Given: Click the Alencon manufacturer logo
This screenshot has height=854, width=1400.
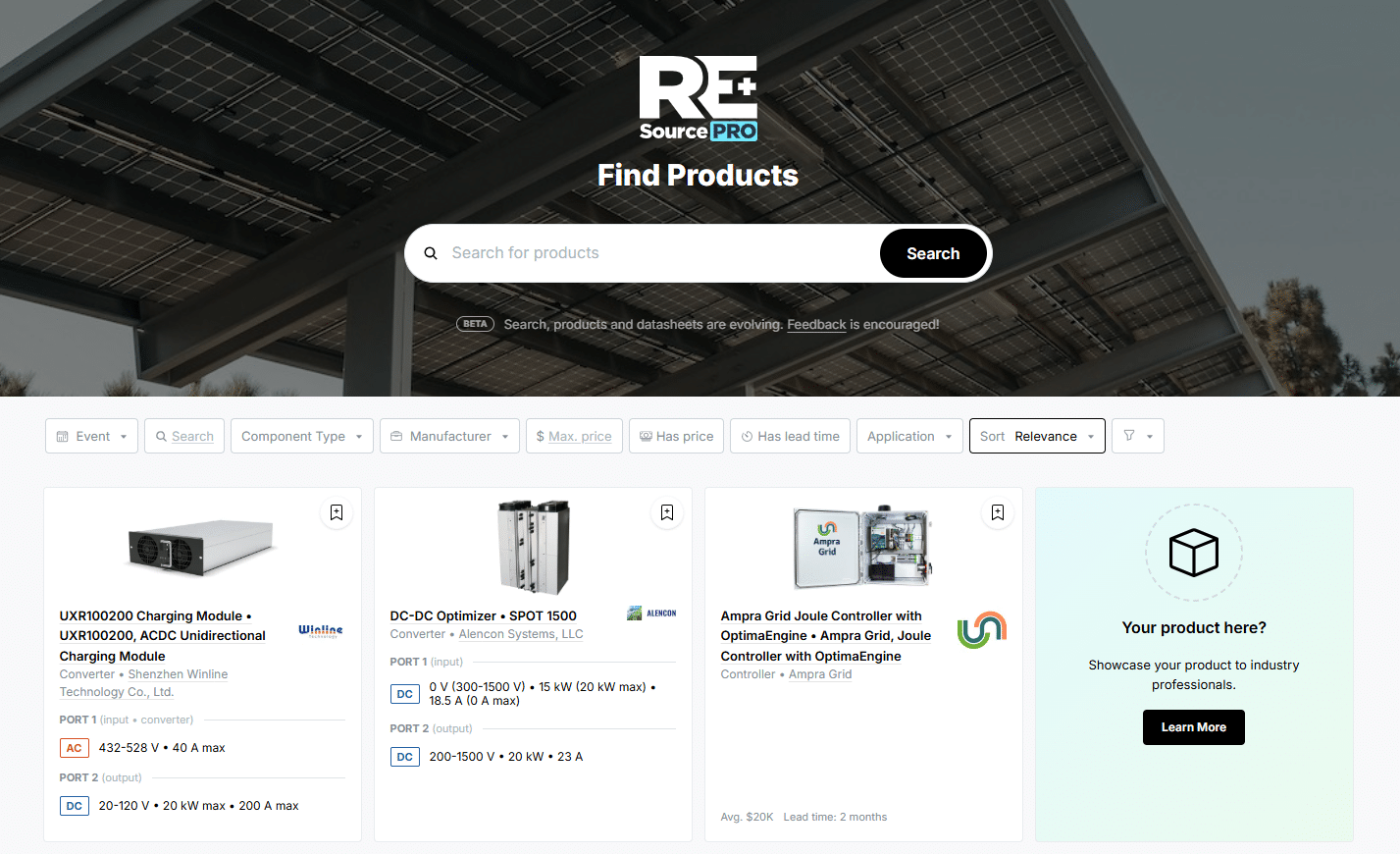Looking at the screenshot, I should click(651, 614).
